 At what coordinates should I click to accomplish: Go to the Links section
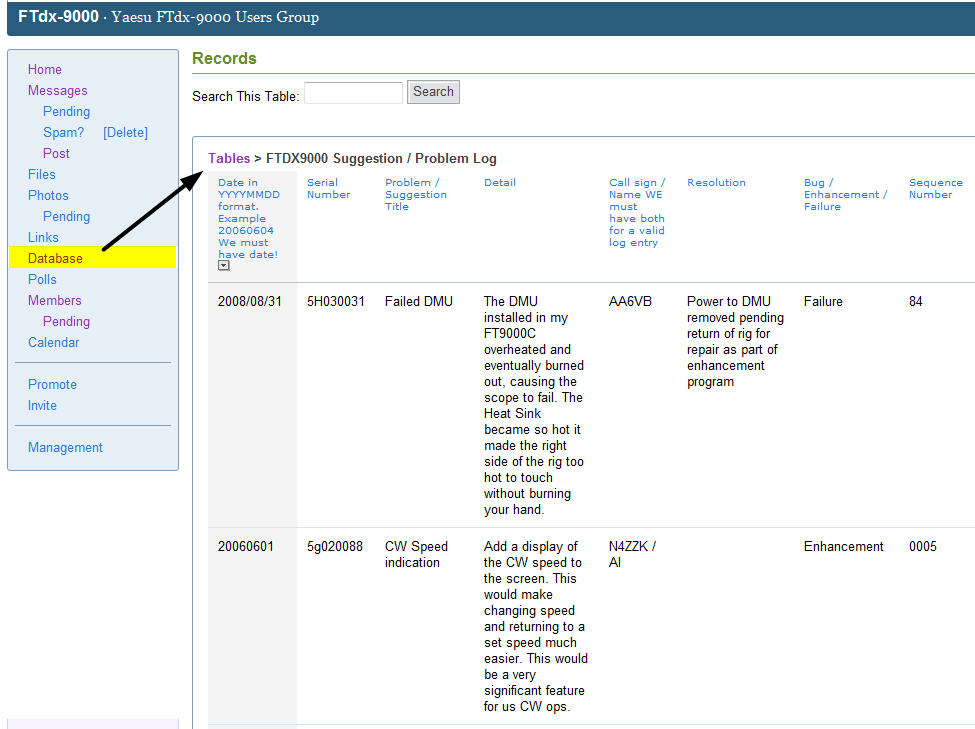(43, 238)
